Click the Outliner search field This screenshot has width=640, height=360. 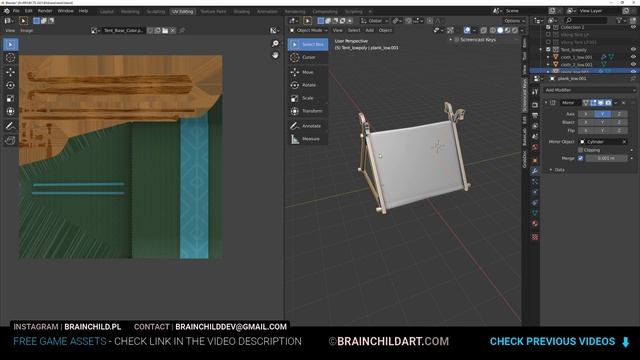click(585, 20)
